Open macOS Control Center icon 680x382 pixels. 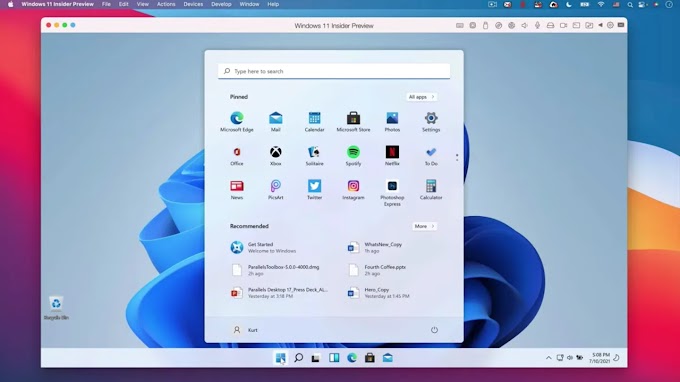tap(643, 4)
